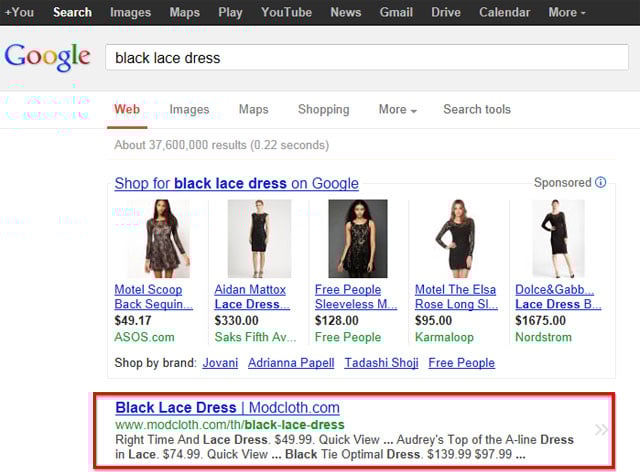640x474 pixels.
Task: Expand the More dropdown in top bar
Action: click(x=567, y=12)
